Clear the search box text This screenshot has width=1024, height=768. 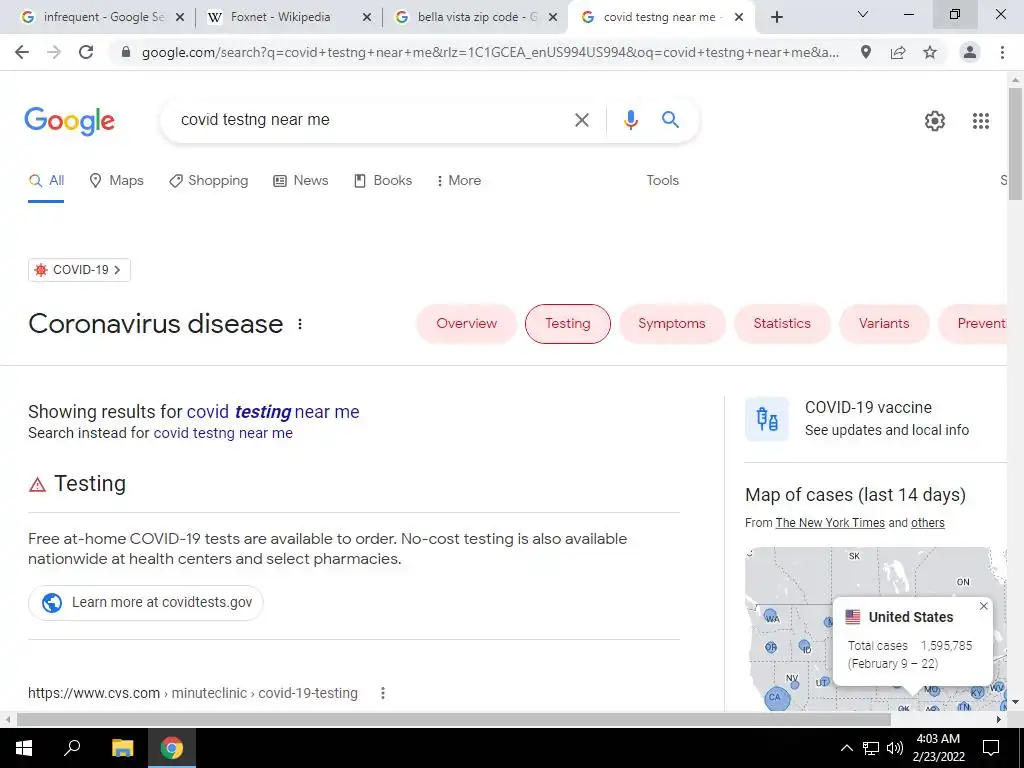click(x=582, y=120)
